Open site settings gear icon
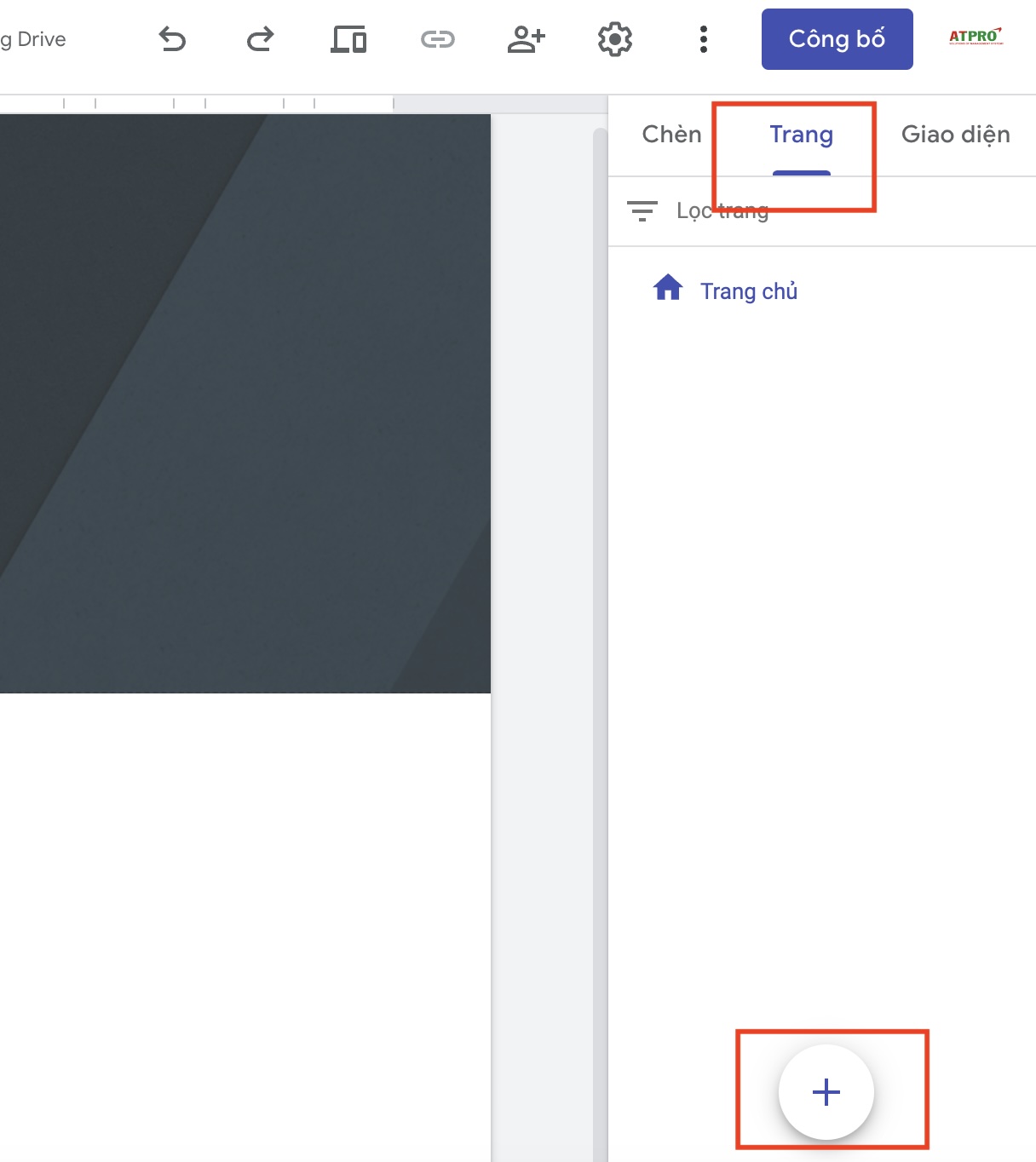 click(x=615, y=39)
